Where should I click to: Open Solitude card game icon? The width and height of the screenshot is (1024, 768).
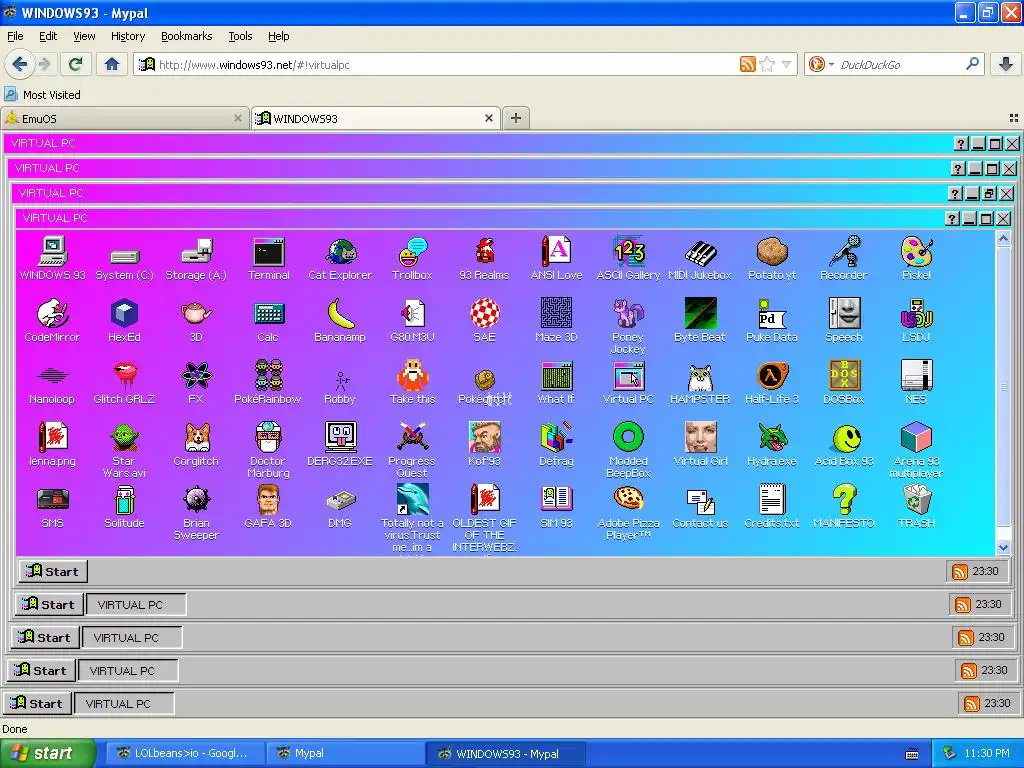click(124, 507)
